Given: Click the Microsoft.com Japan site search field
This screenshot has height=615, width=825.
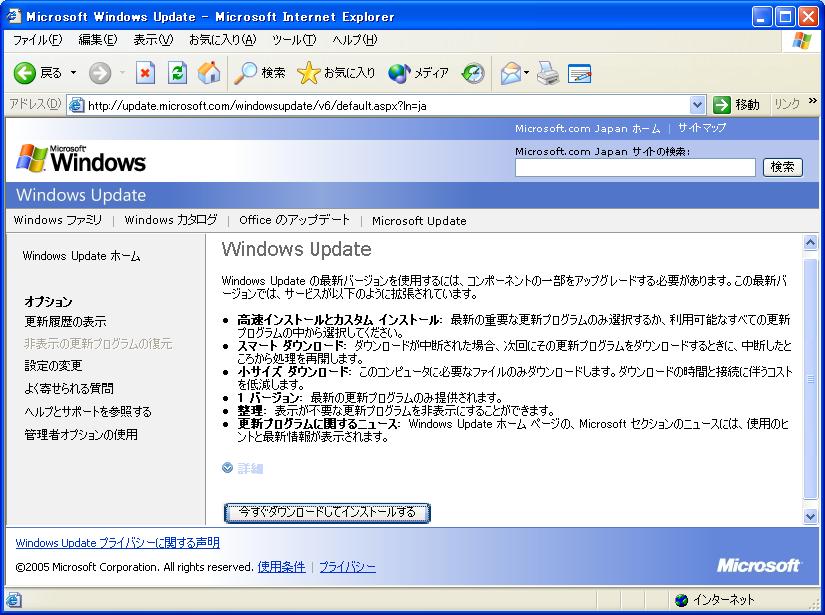Looking at the screenshot, I should coord(635,167).
